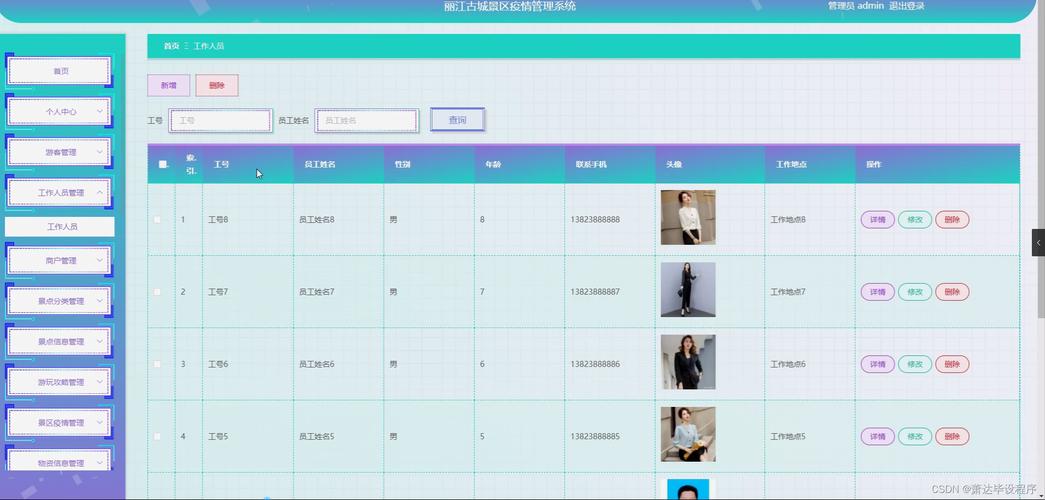Click the 删除 button in 工号6 row

[x=951, y=364]
